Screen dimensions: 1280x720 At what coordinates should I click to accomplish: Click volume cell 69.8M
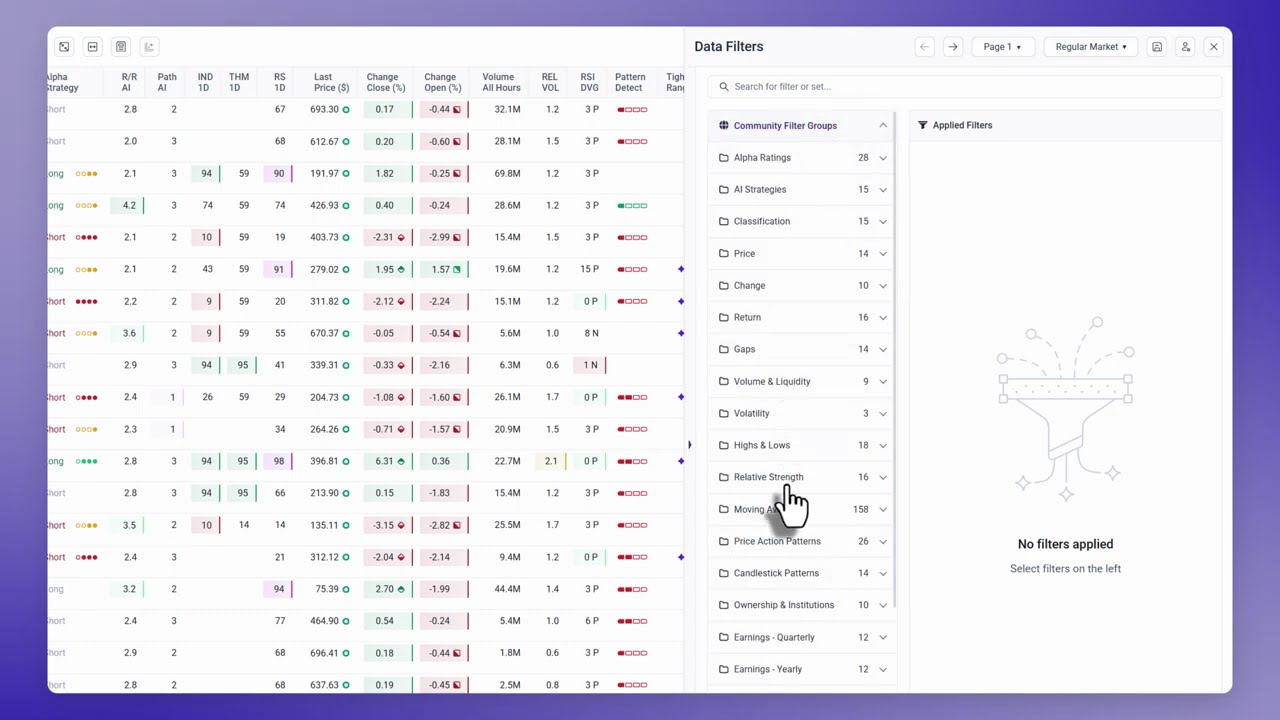[x=507, y=173]
